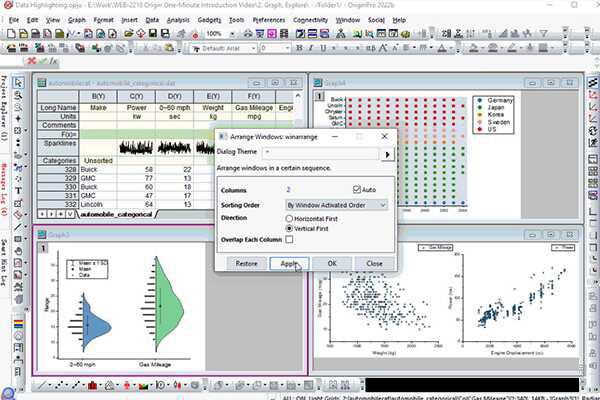The width and height of the screenshot is (600, 400).
Task: Select the Text tool in the left toolbar
Action: (x=24, y=190)
